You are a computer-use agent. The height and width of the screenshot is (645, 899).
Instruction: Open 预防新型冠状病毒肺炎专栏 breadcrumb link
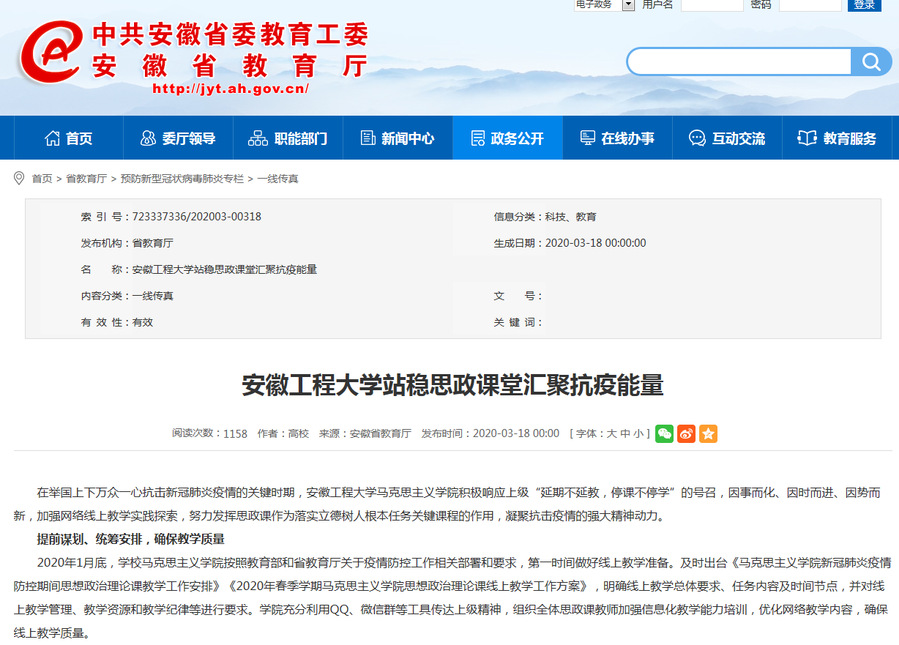(182, 179)
